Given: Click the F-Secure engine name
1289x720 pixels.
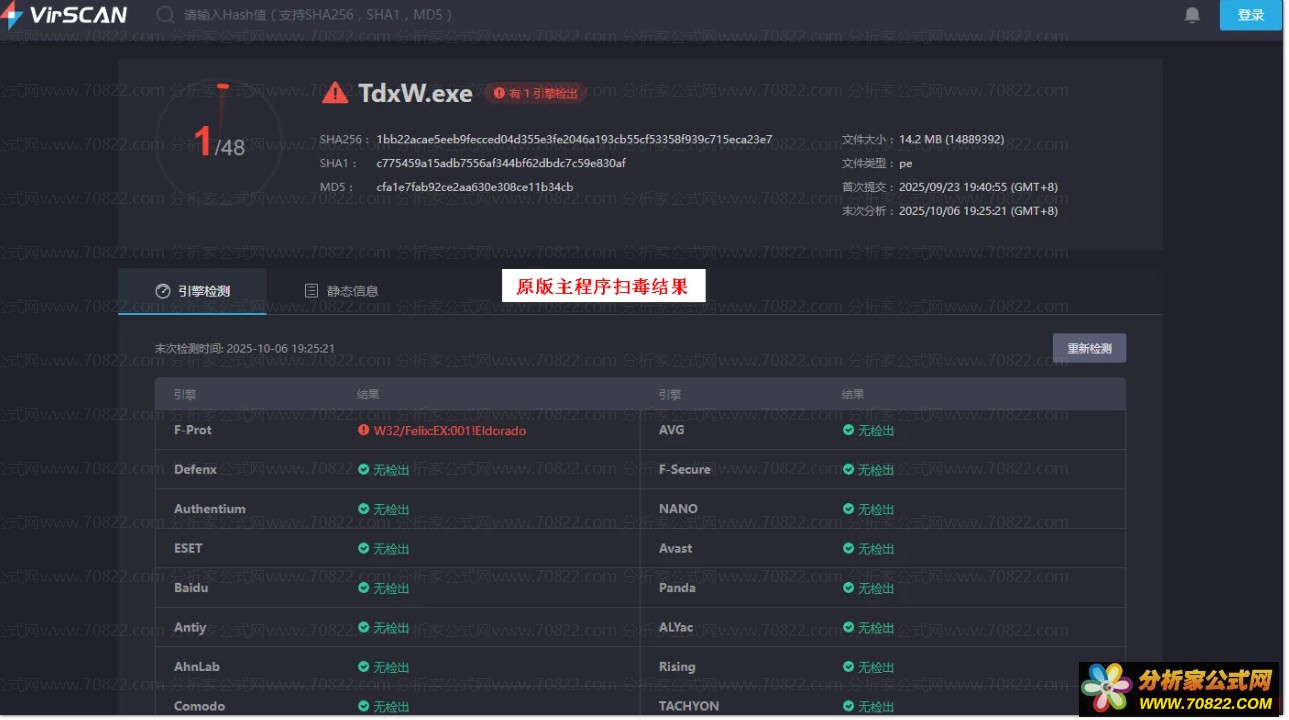Looking at the screenshot, I should coord(685,469).
